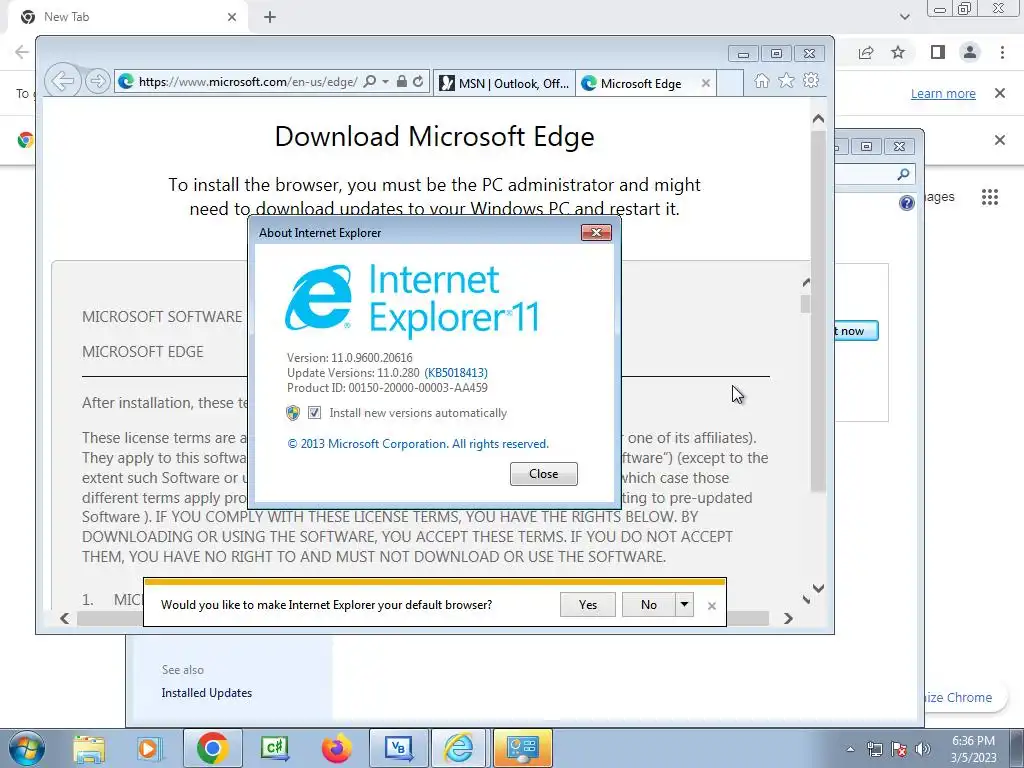The height and width of the screenshot is (768, 1024).
Task: Open the Action Center flag icon
Action: pyautogui.click(x=899, y=749)
